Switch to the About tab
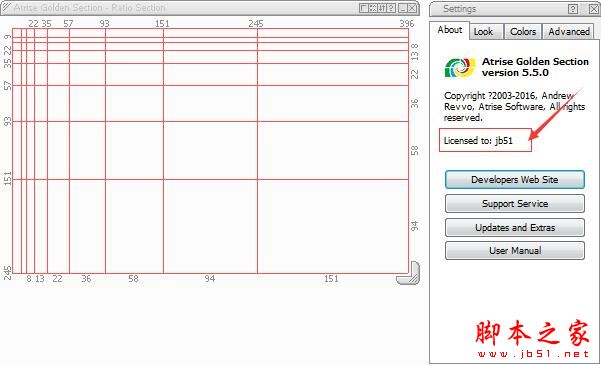 (x=450, y=30)
